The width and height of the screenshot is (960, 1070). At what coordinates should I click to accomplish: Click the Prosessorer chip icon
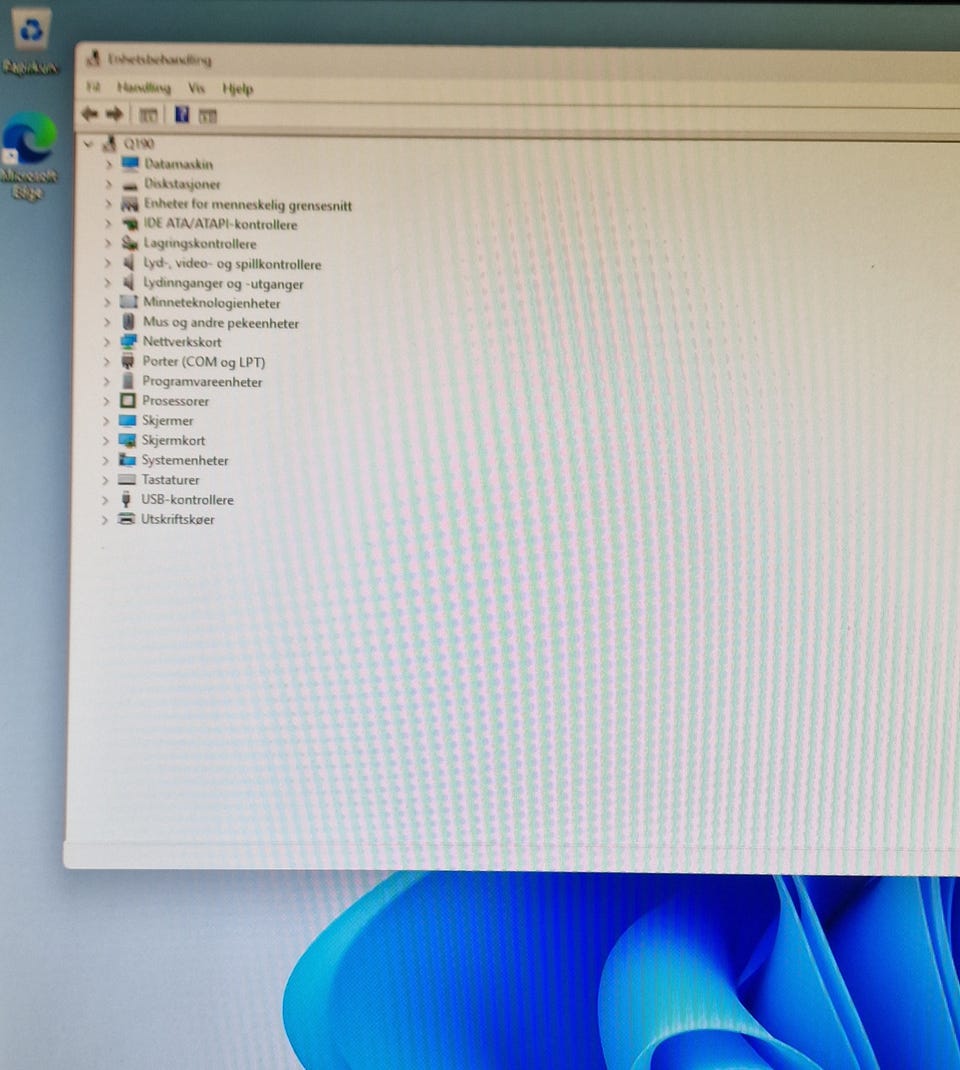click(x=128, y=400)
